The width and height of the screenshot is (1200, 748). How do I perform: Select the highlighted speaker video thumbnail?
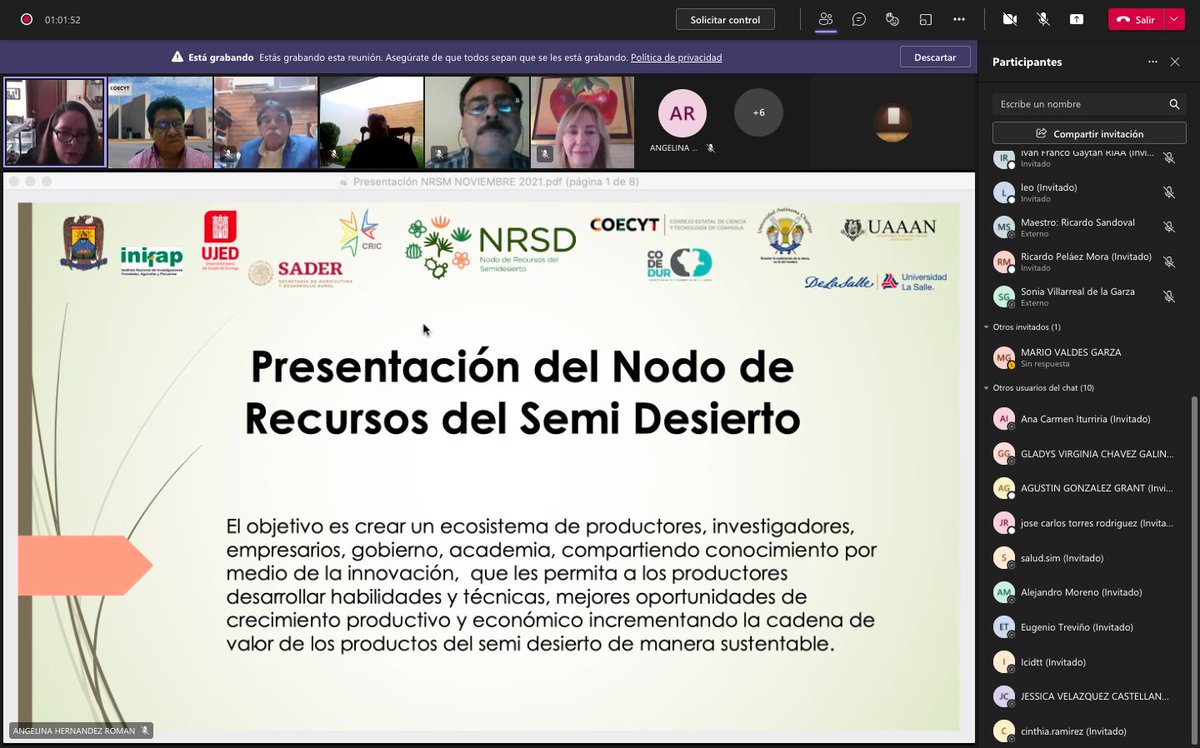coord(54,122)
